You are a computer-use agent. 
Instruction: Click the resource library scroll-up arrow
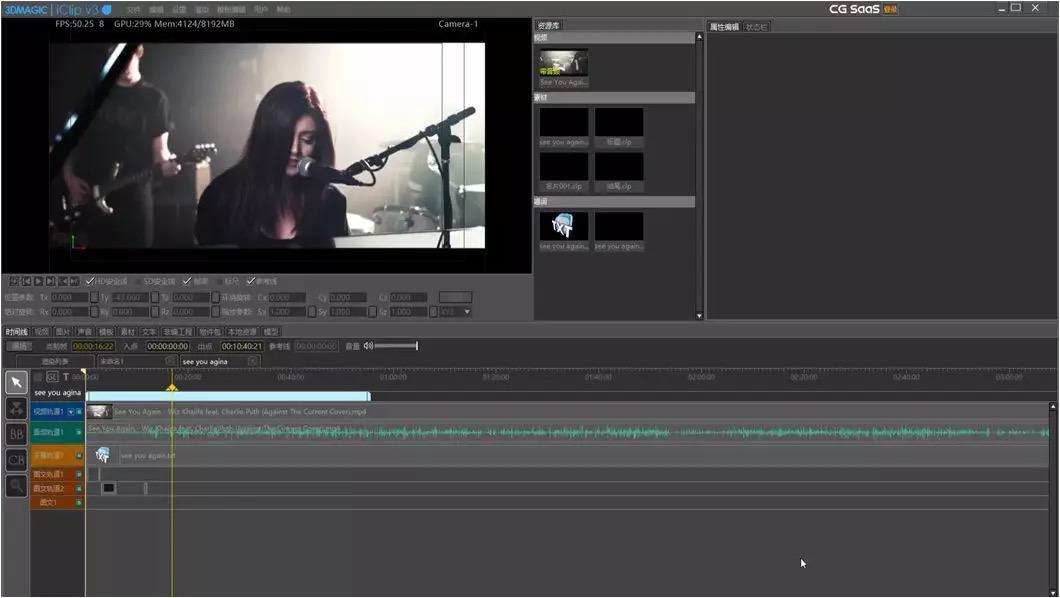click(x=699, y=37)
